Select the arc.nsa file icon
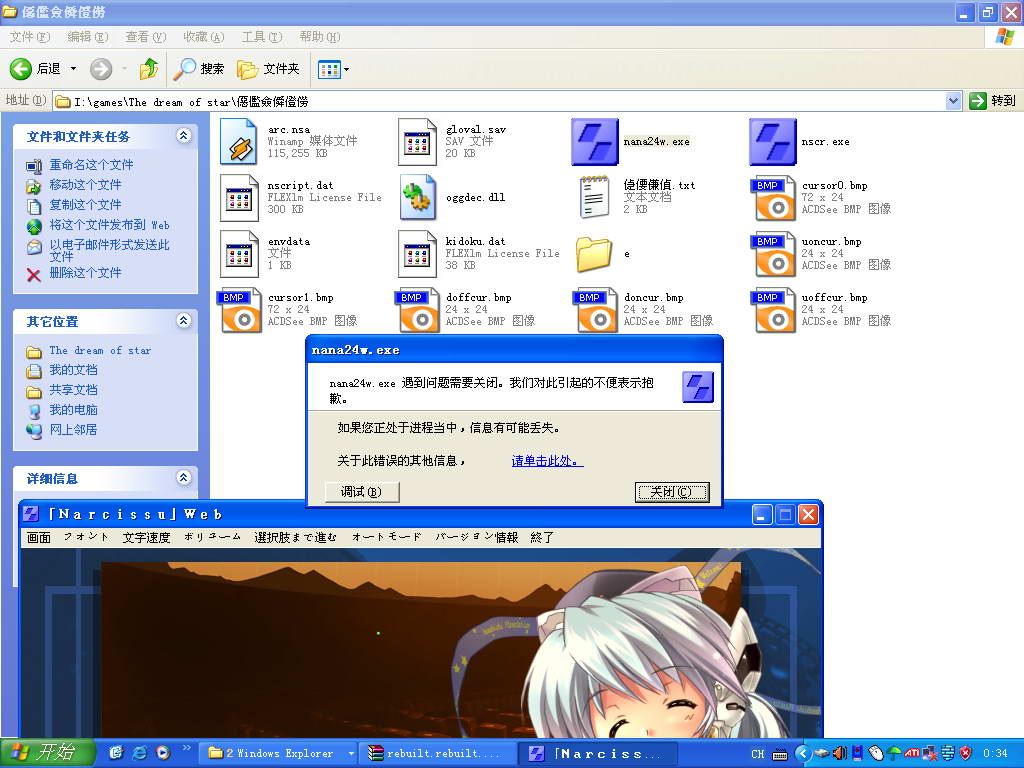The image size is (1024, 768). click(x=239, y=142)
